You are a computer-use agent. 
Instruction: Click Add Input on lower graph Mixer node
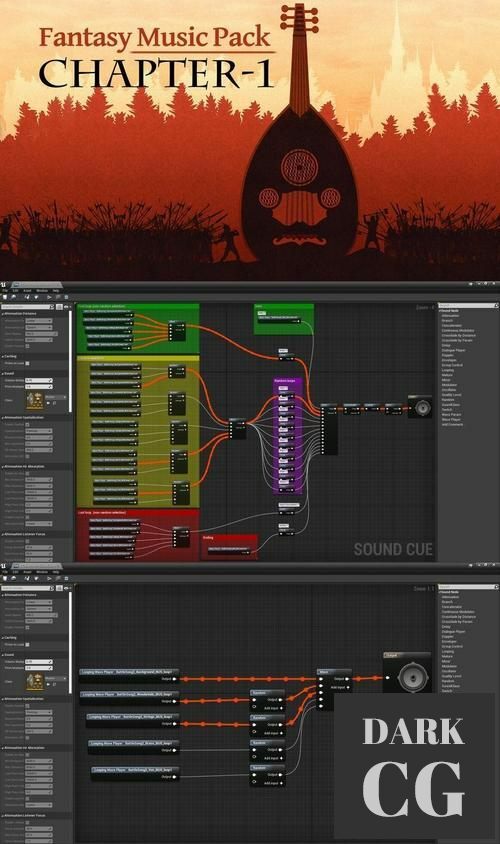340,687
